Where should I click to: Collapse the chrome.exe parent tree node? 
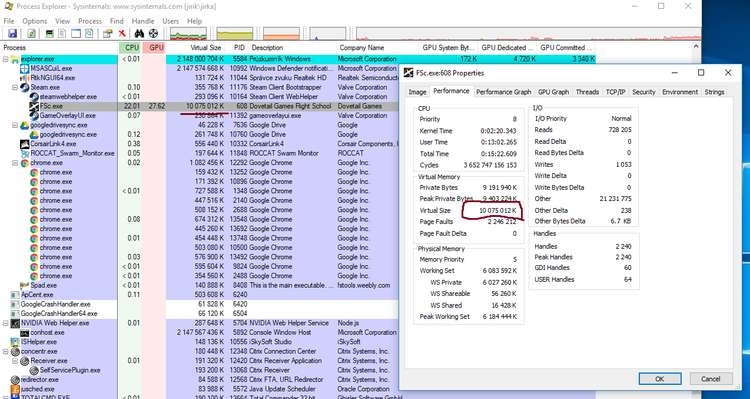tap(15, 163)
